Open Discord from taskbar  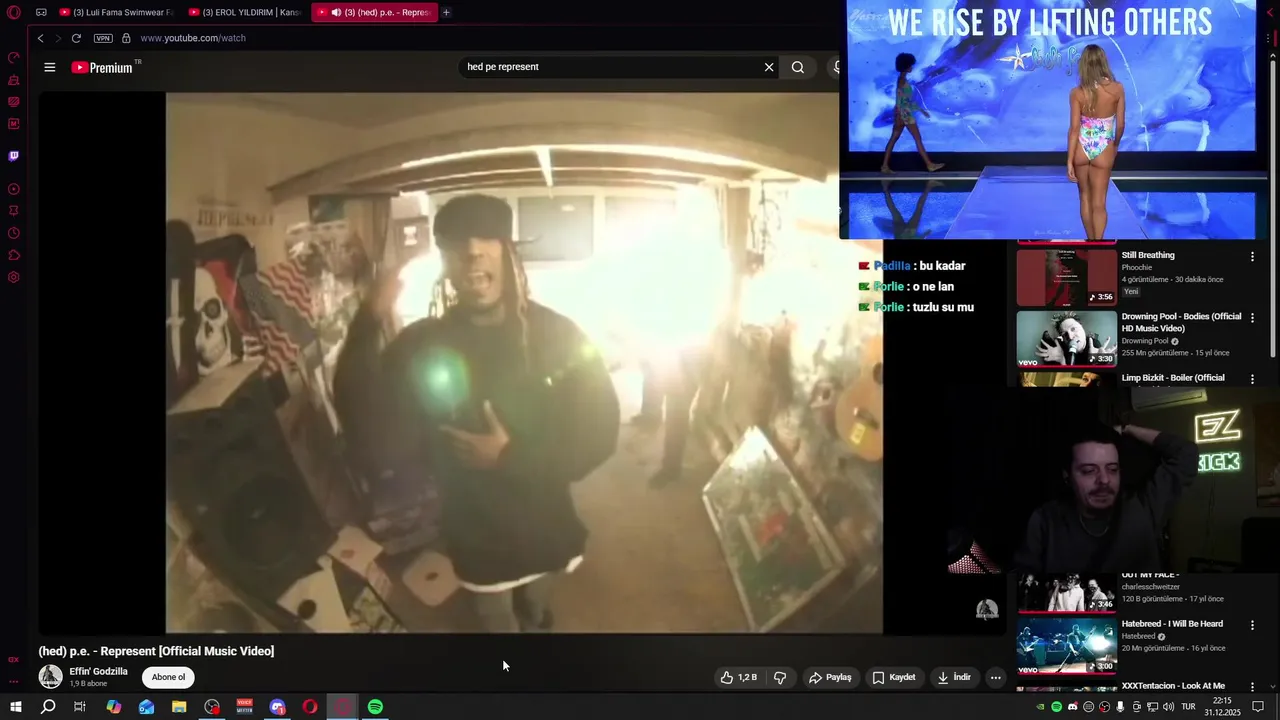[277, 707]
